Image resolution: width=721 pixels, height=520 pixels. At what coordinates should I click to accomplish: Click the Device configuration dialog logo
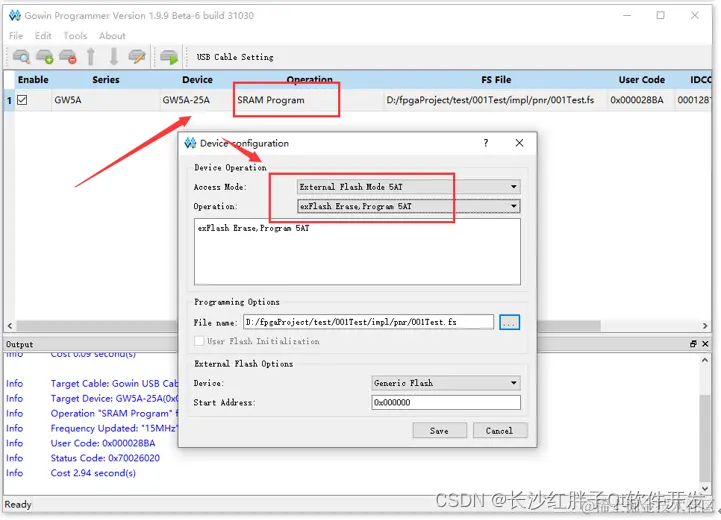[190, 143]
